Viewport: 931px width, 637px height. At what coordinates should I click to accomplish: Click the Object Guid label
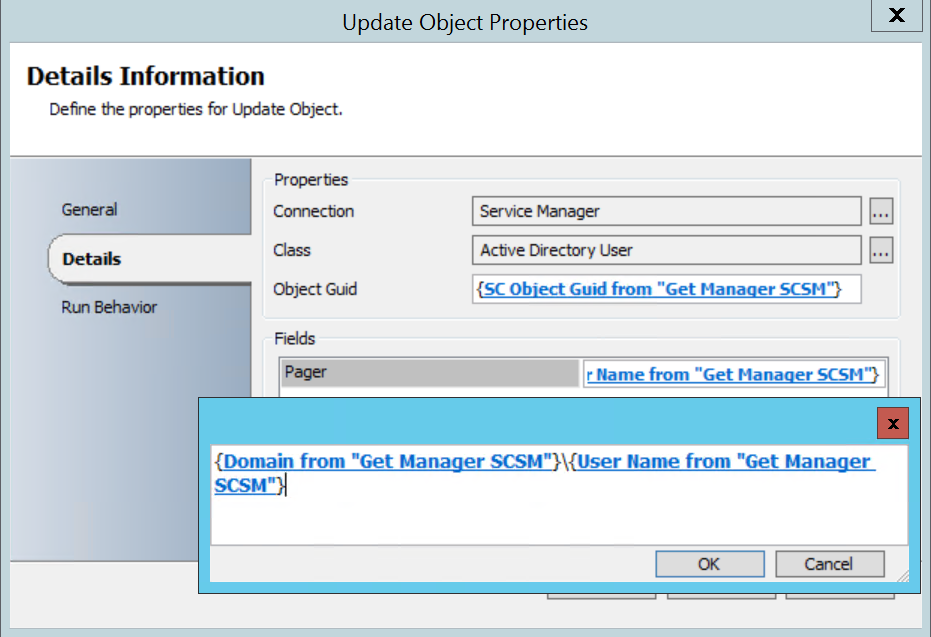pos(315,289)
